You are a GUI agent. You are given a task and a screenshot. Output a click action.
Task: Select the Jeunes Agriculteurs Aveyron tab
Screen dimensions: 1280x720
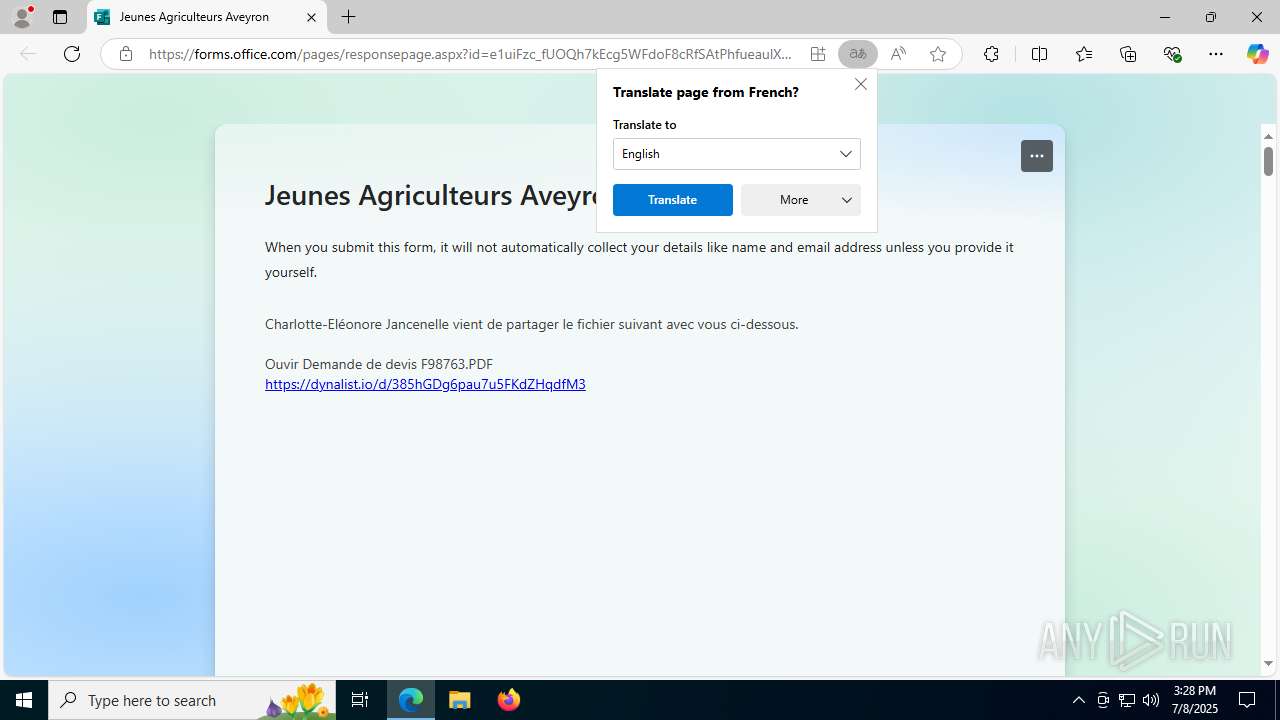(207, 17)
